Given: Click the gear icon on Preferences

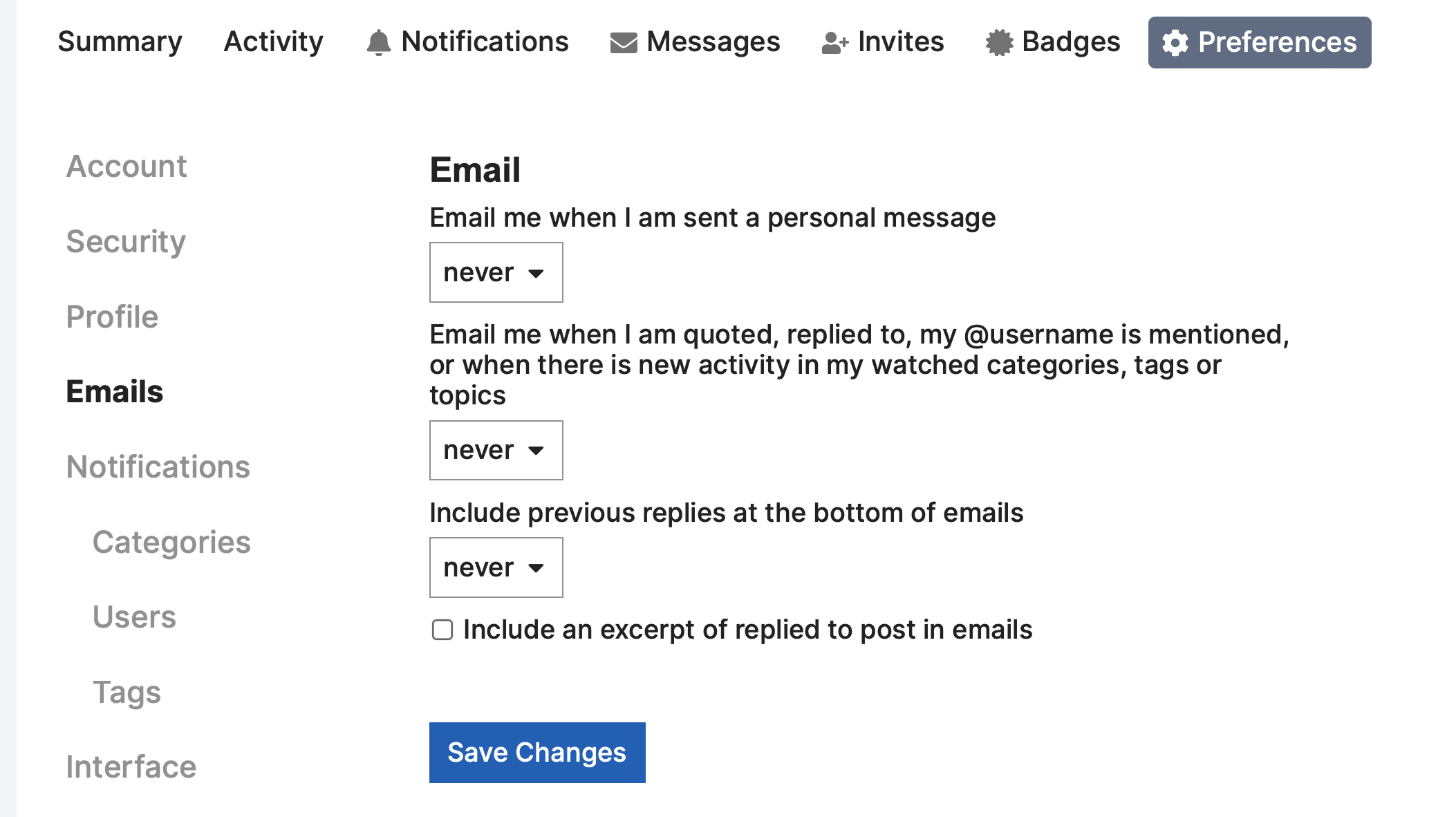Looking at the screenshot, I should [1175, 43].
